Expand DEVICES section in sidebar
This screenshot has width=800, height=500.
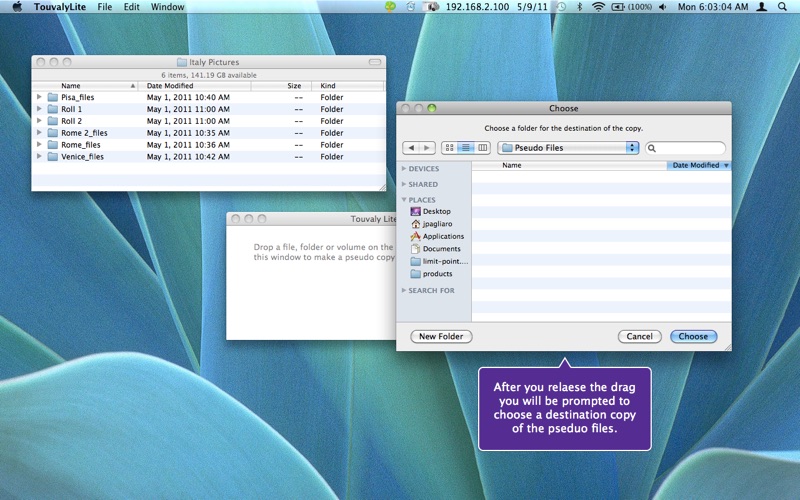pyautogui.click(x=404, y=168)
